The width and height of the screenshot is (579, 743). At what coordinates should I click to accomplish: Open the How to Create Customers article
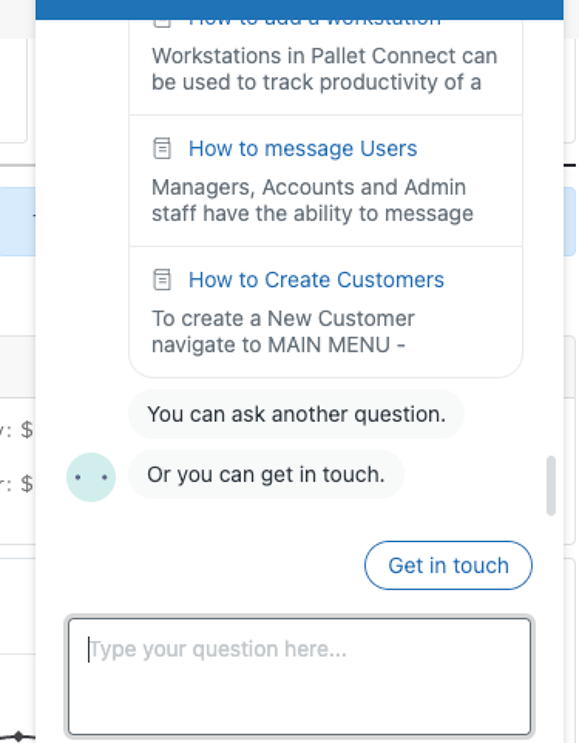pyautogui.click(x=317, y=280)
